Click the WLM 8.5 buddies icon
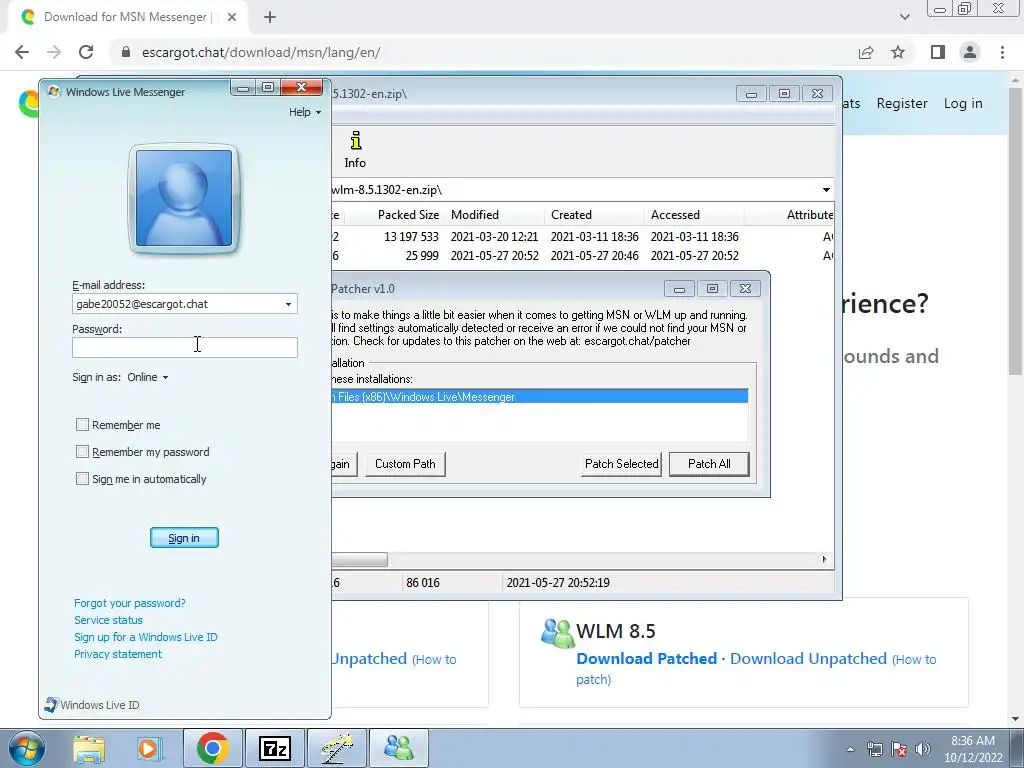The height and width of the screenshot is (768, 1024). pyautogui.click(x=557, y=632)
